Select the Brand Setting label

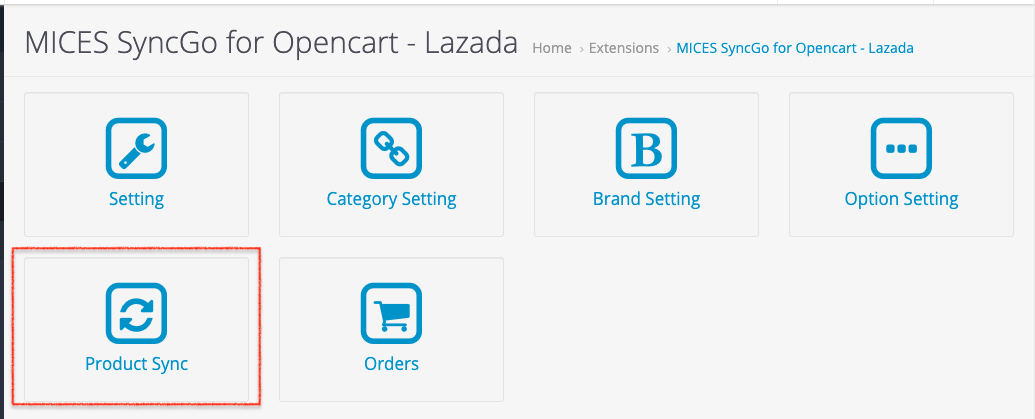coord(646,199)
